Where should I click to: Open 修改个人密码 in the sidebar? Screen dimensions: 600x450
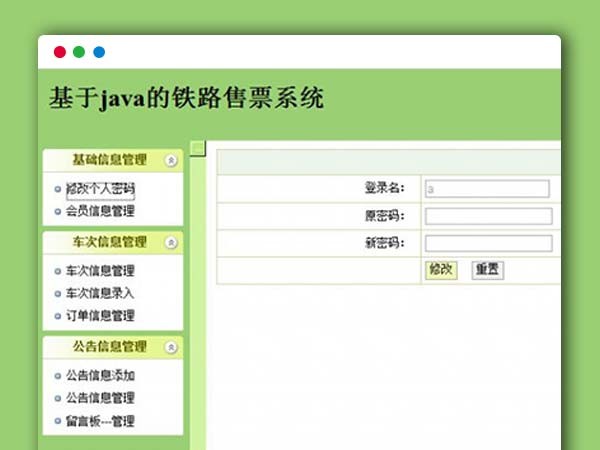coord(100,189)
